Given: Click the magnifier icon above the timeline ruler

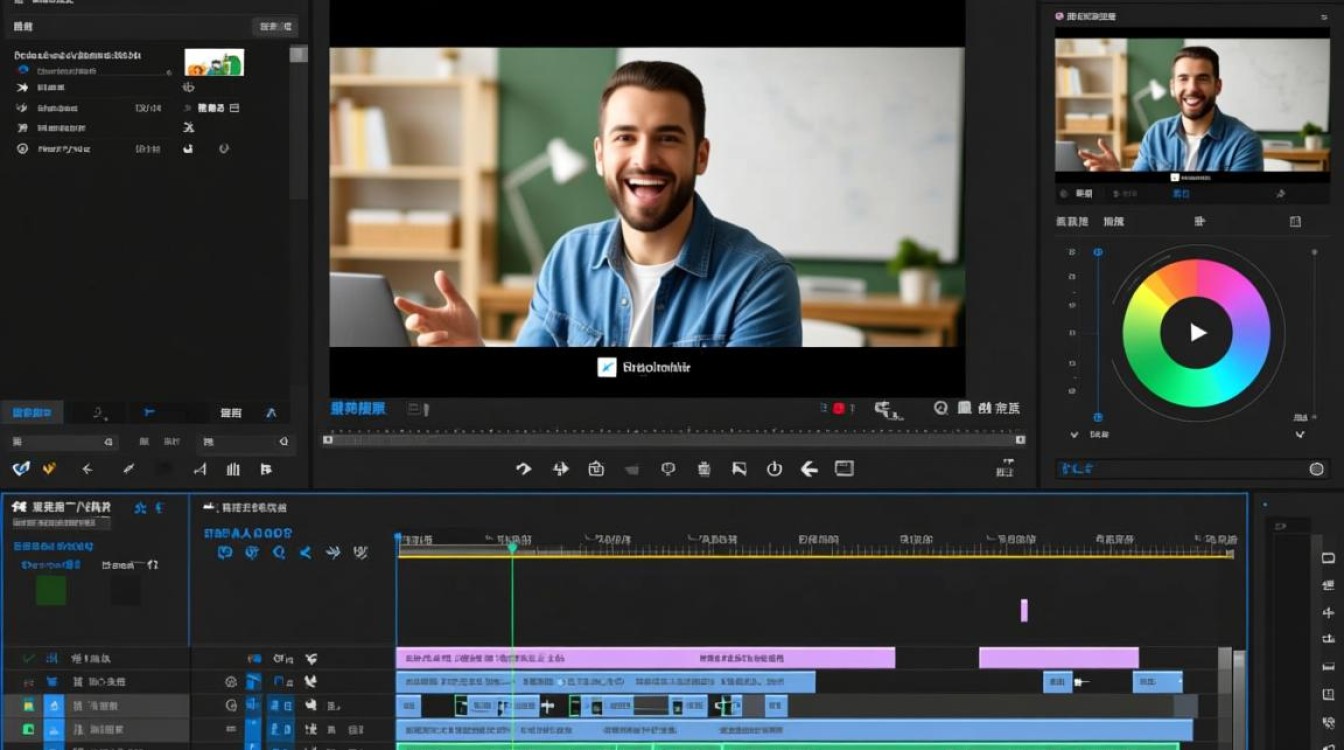Looking at the screenshot, I should point(279,552).
